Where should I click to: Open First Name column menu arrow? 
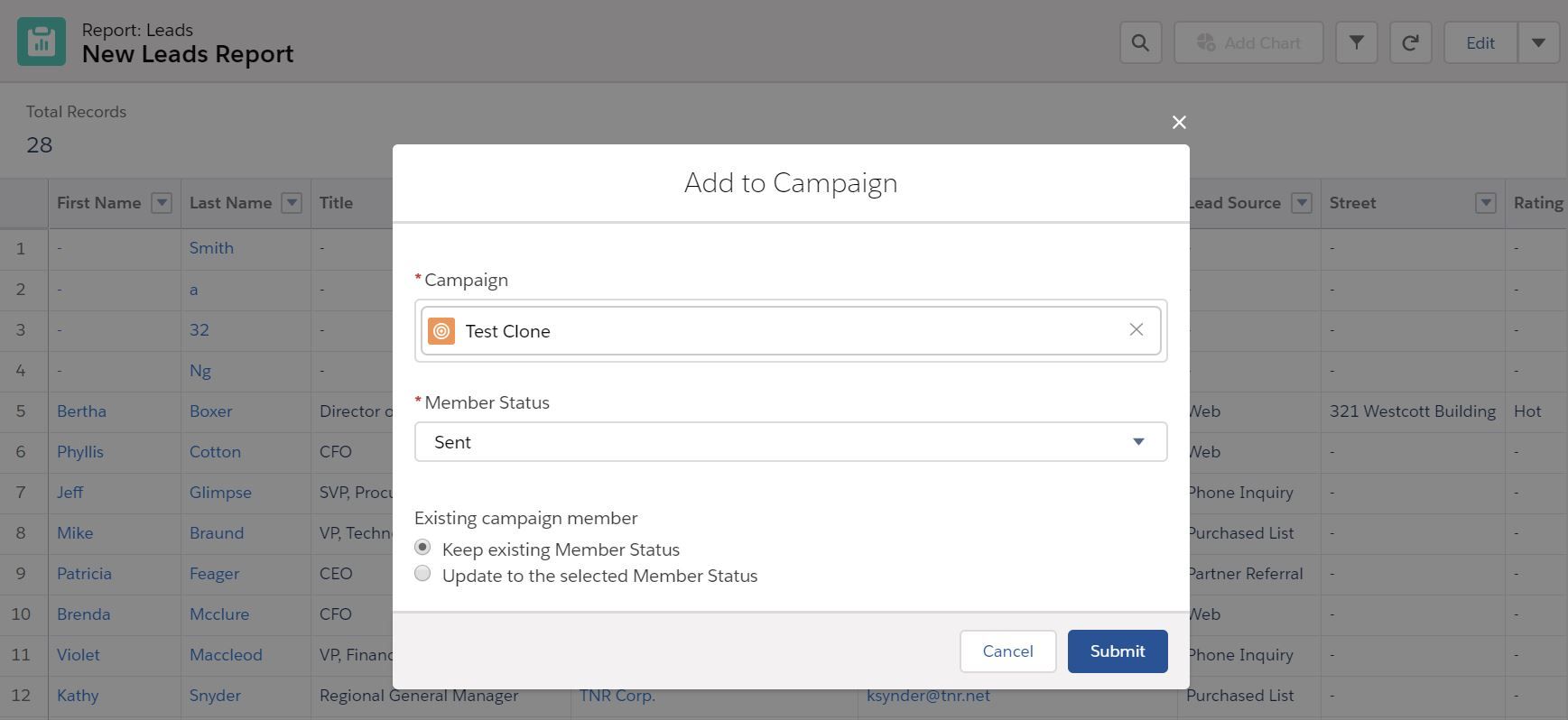(x=162, y=203)
